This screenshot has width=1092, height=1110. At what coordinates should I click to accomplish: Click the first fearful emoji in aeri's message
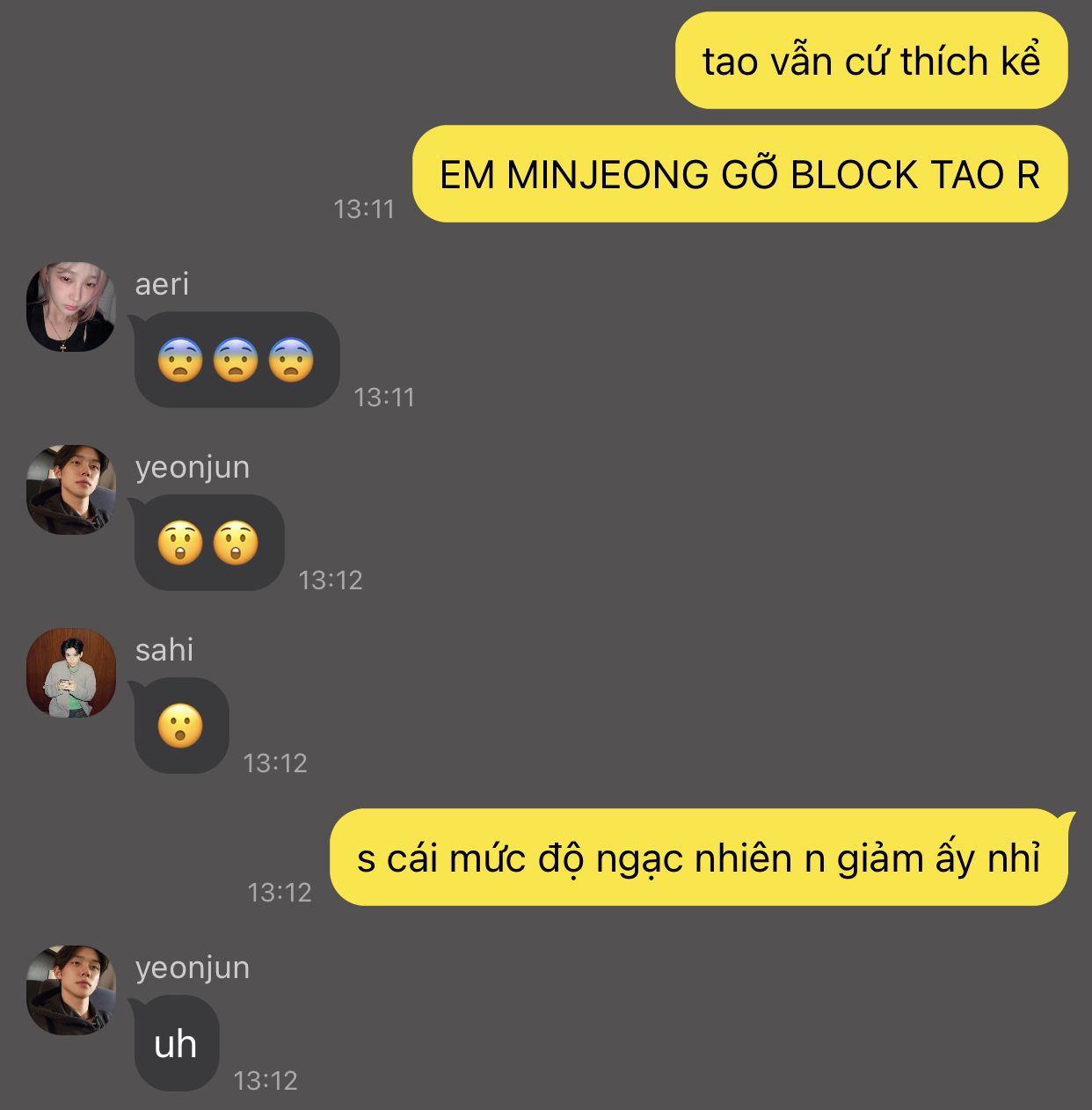(180, 360)
